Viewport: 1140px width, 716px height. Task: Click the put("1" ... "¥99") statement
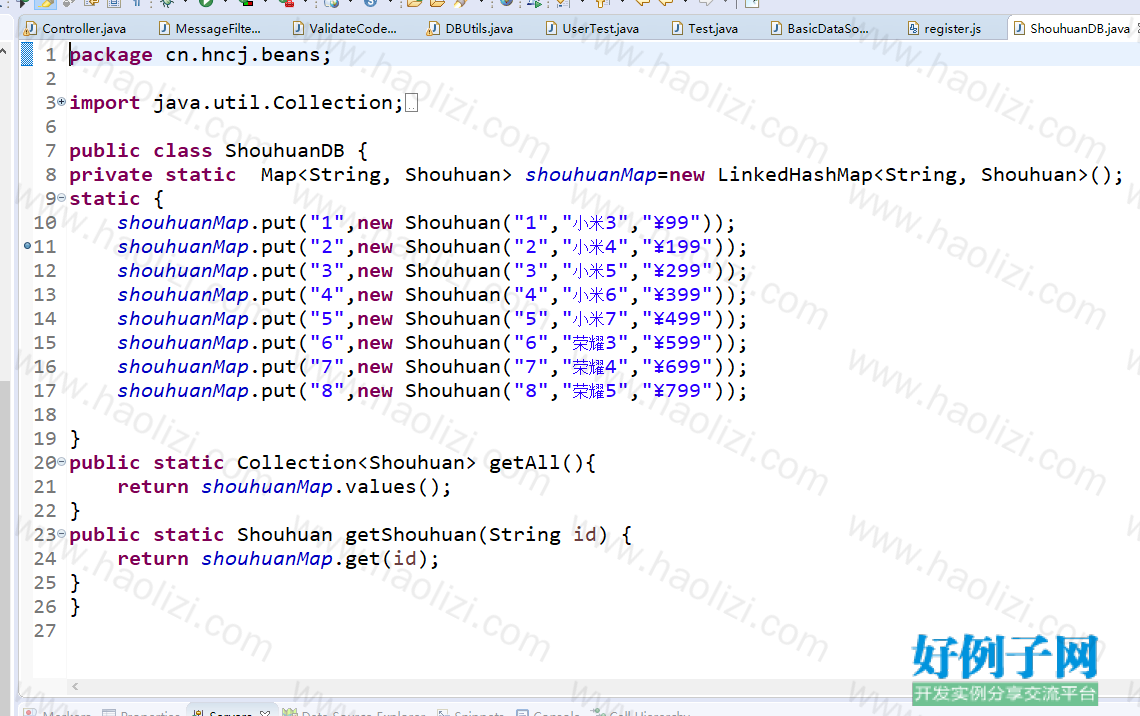426,222
